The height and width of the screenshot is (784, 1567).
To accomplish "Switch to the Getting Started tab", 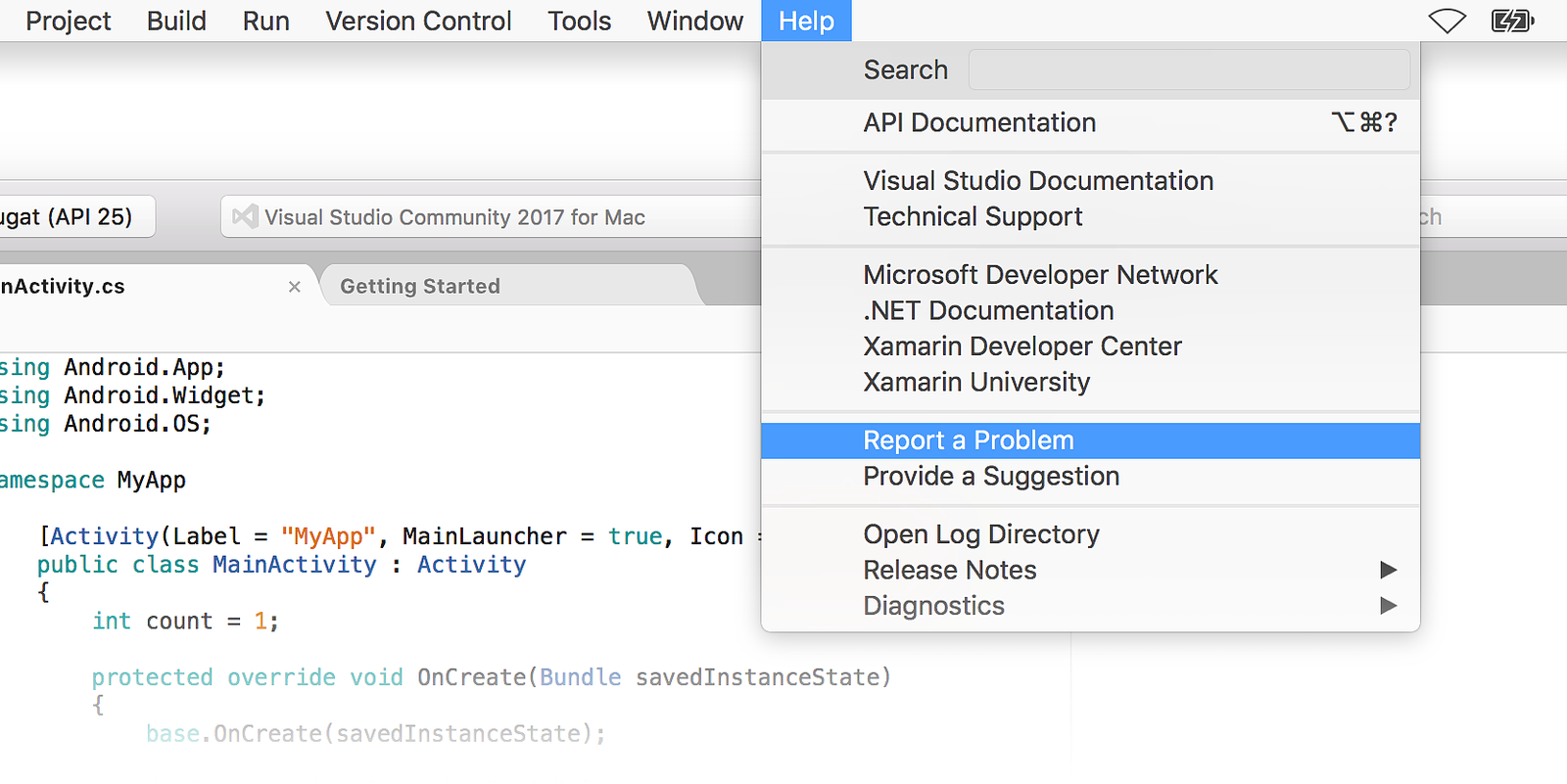I will (x=420, y=287).
